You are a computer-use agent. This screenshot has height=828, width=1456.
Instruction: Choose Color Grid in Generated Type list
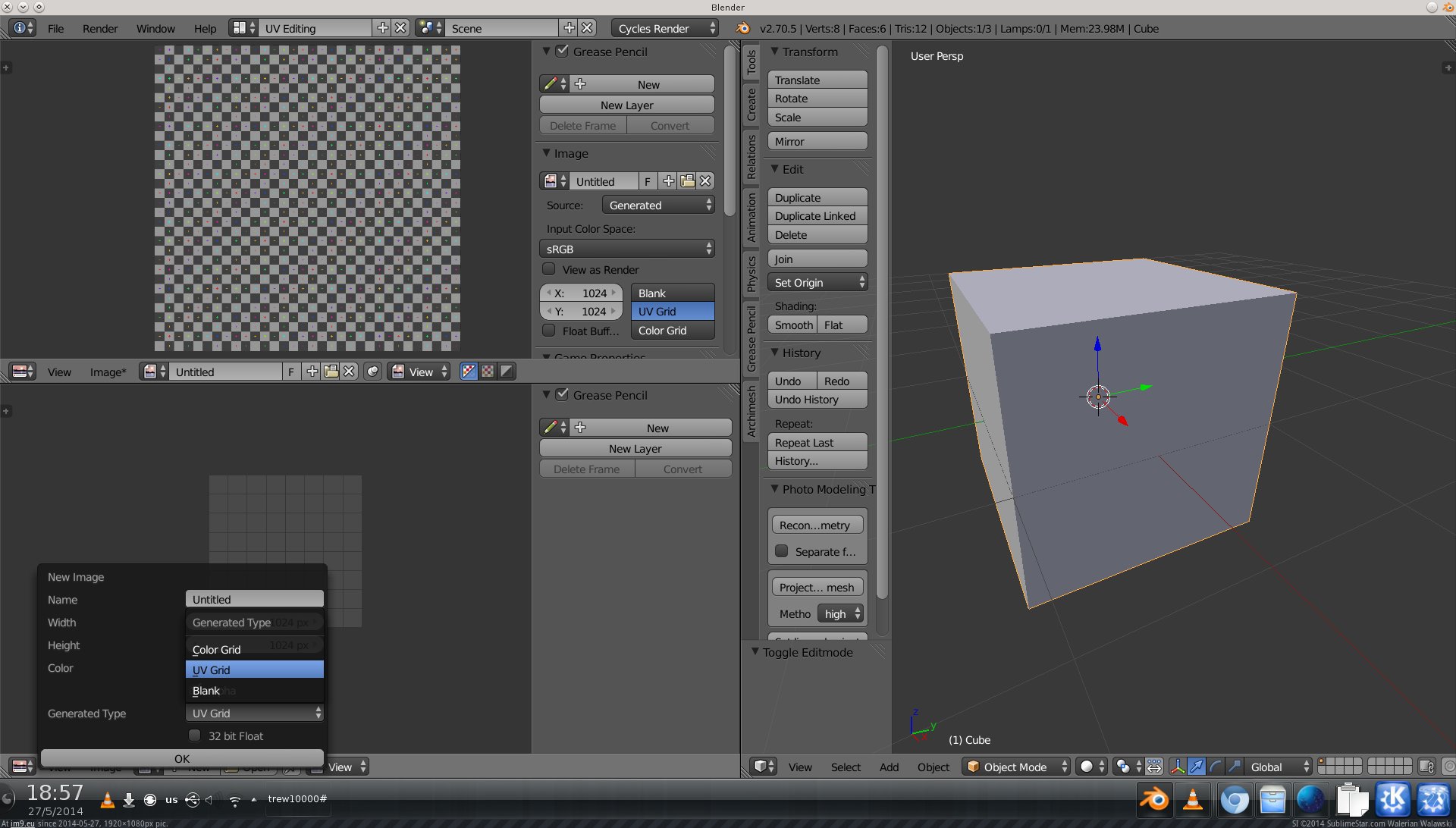pos(216,650)
